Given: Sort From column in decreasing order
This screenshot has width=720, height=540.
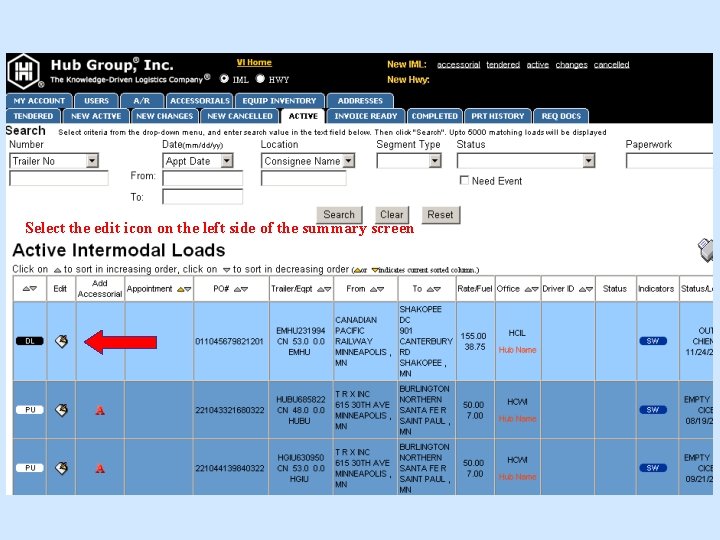Looking at the screenshot, I should (381, 289).
